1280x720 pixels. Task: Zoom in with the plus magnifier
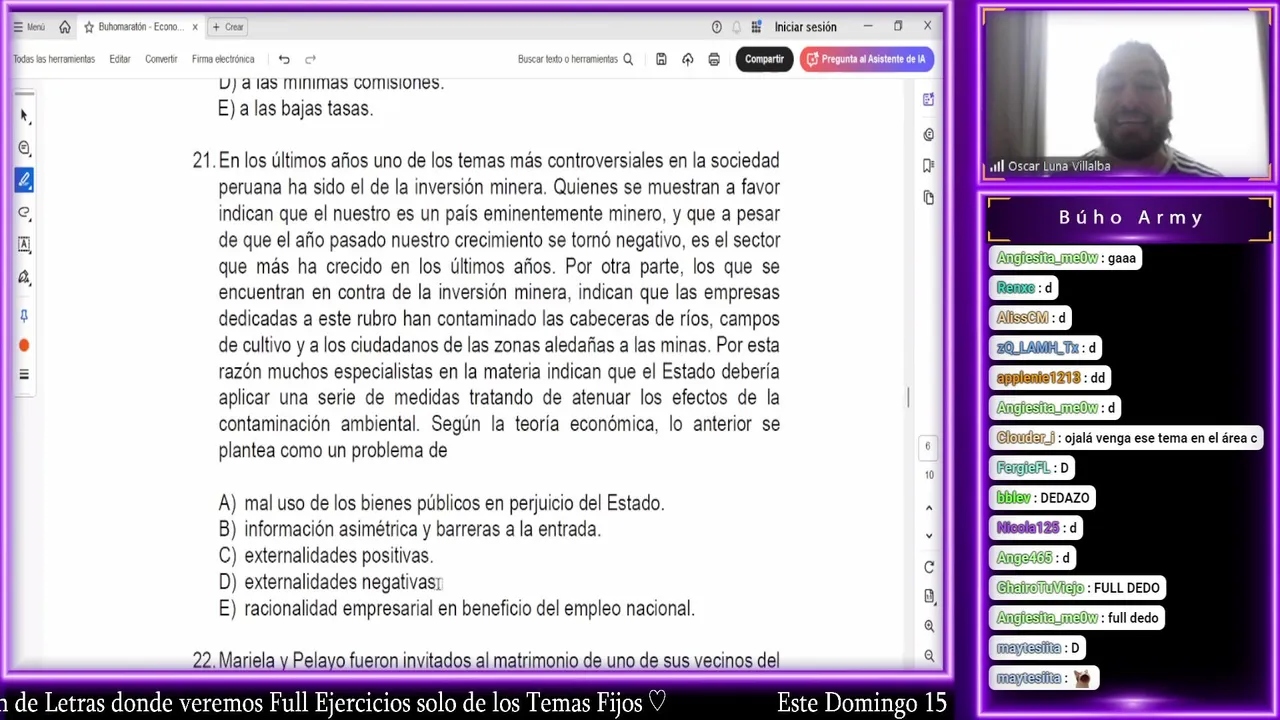click(929, 626)
